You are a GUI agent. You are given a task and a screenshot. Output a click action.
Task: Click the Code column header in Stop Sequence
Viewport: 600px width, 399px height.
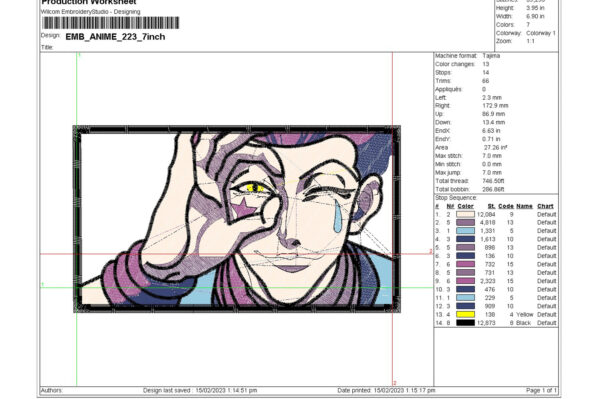coord(506,206)
